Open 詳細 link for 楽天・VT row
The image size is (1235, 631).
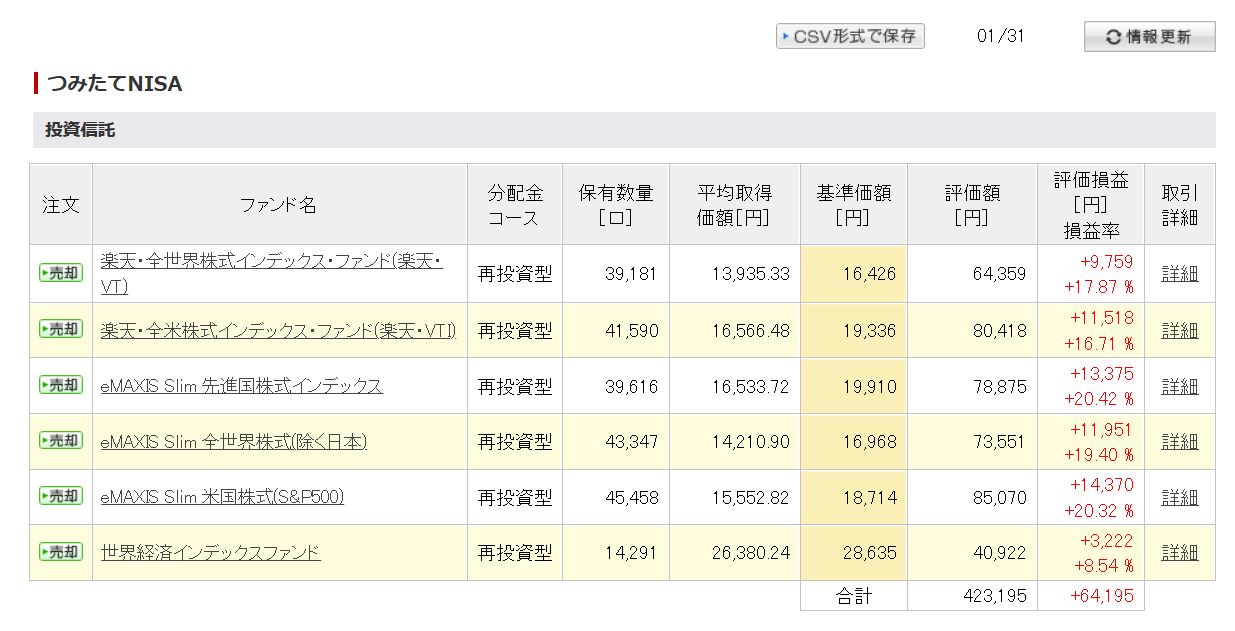(1180, 274)
